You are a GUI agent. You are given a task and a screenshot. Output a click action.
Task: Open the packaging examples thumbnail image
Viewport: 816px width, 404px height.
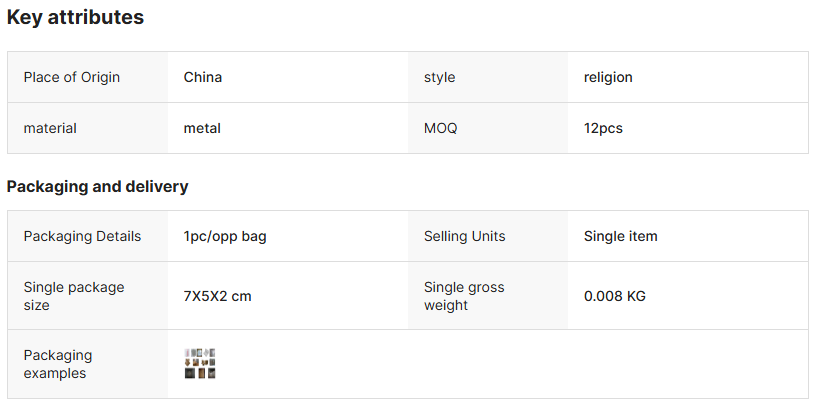[x=200, y=363]
